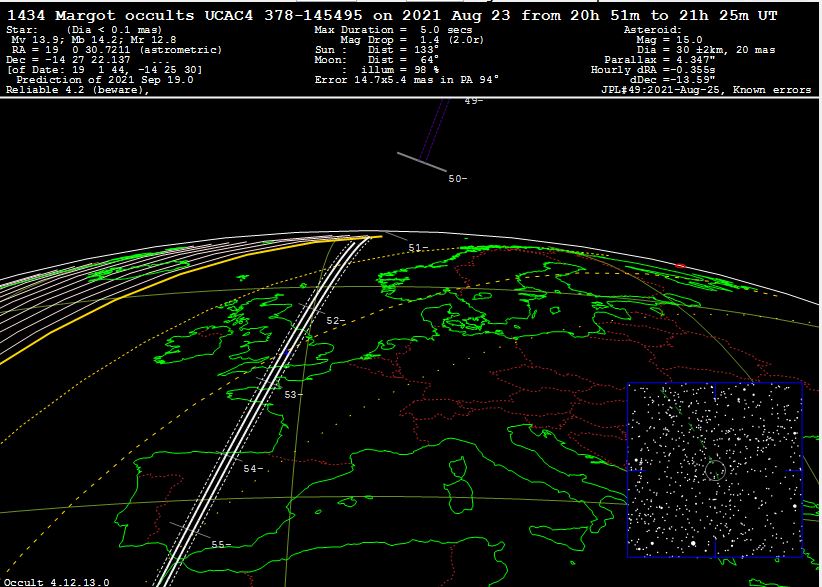Click the 54 minute time marker
Viewport: 822px width, 587px height.
click(x=252, y=469)
